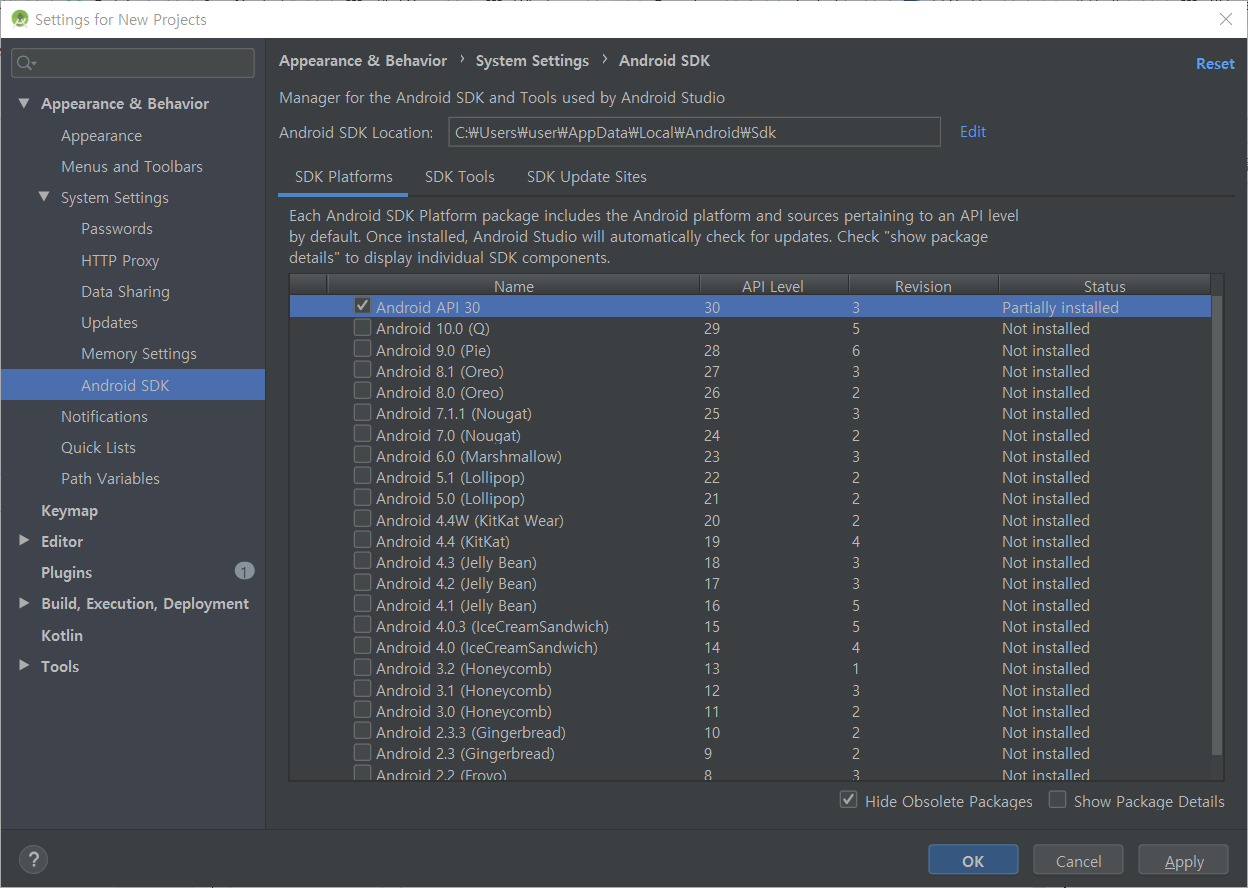Enable the Android 8.1 (Oreo) checkbox
The image size is (1248, 888).
(362, 371)
